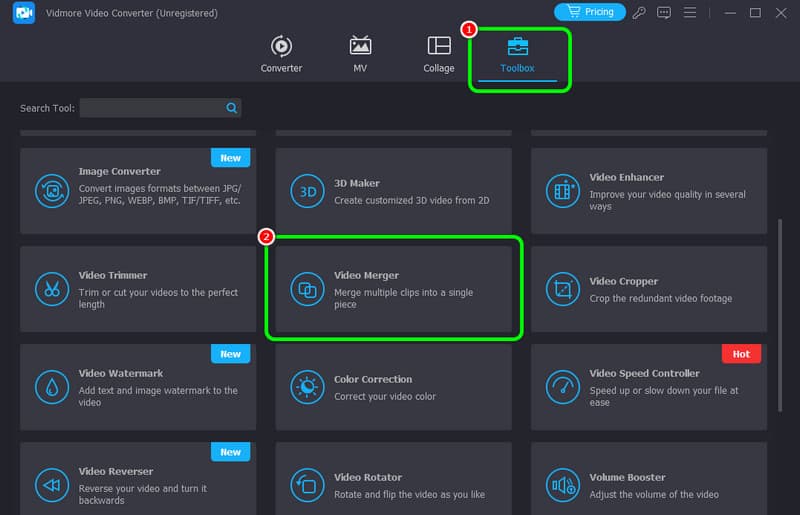Open the Video Enhancer icon

562,191
